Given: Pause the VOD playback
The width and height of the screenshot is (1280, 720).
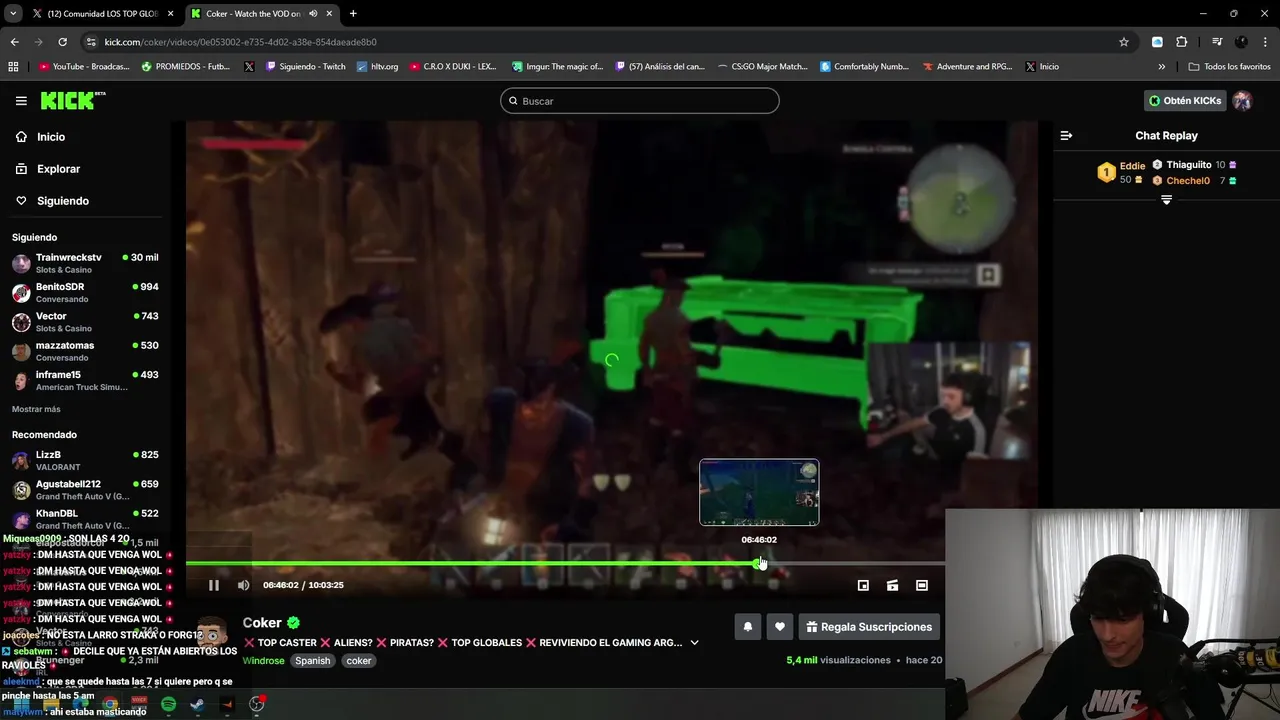Looking at the screenshot, I should (x=213, y=585).
